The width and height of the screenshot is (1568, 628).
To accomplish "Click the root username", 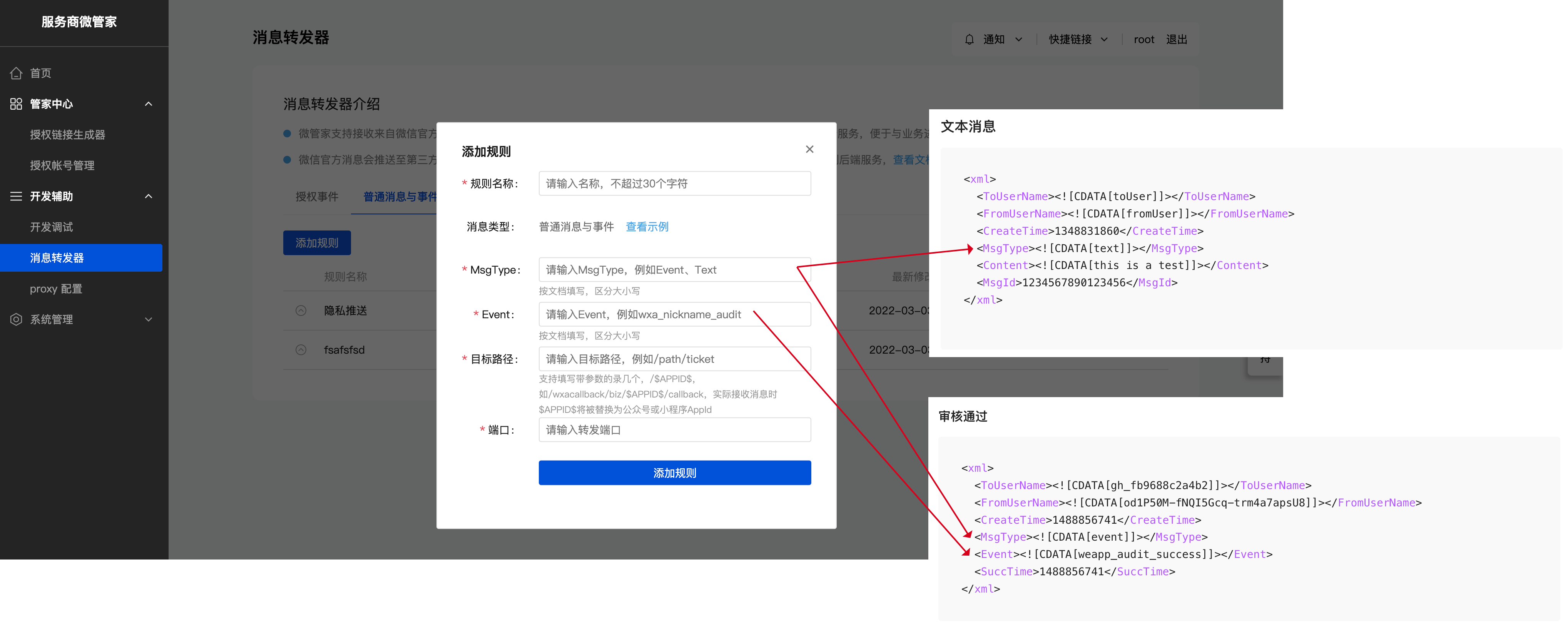I will click(x=1144, y=40).
